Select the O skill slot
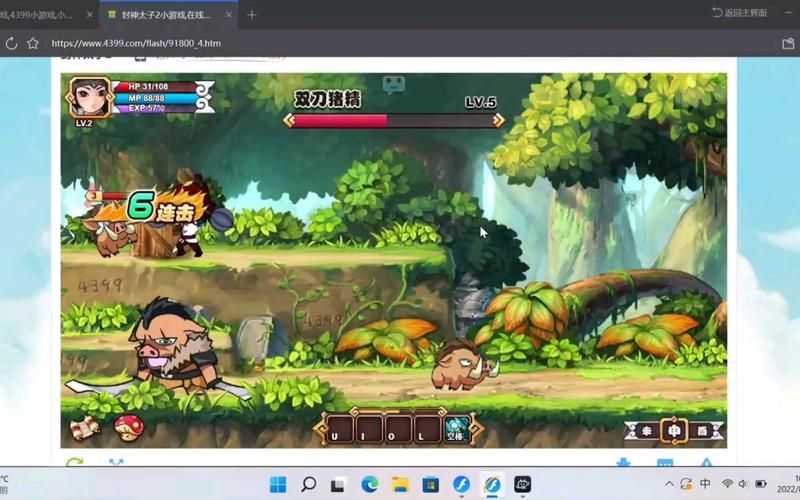This screenshot has height=500, width=800. tap(397, 429)
